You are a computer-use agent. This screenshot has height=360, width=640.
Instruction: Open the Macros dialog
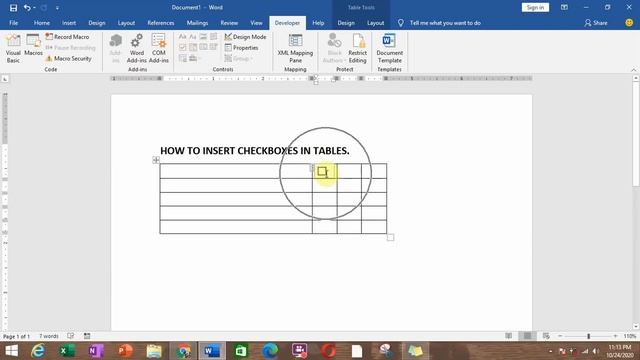33,45
